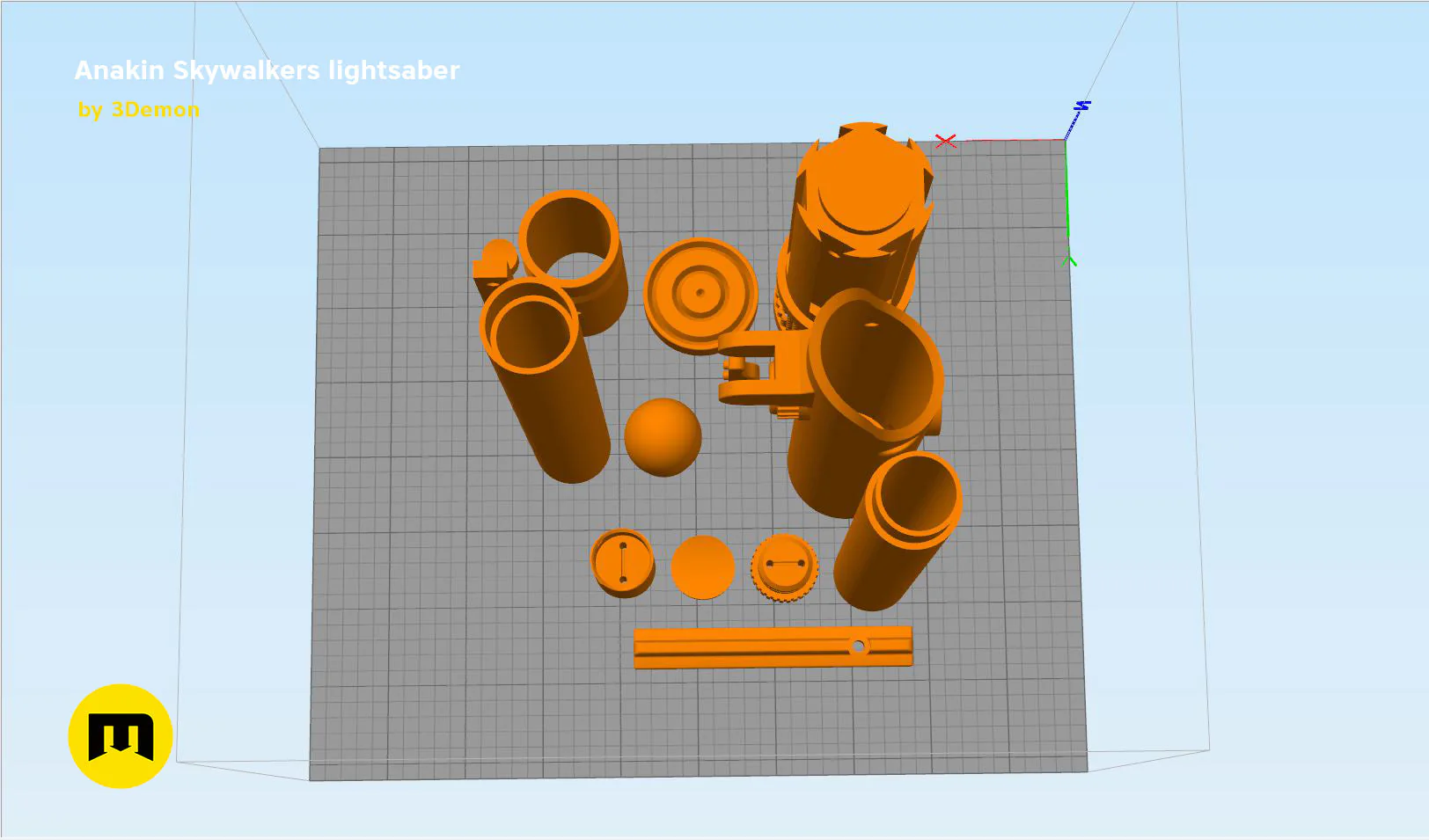
Task: Click the 'Anakin Skywalkers lightsaber' title text
Action: tap(267, 70)
